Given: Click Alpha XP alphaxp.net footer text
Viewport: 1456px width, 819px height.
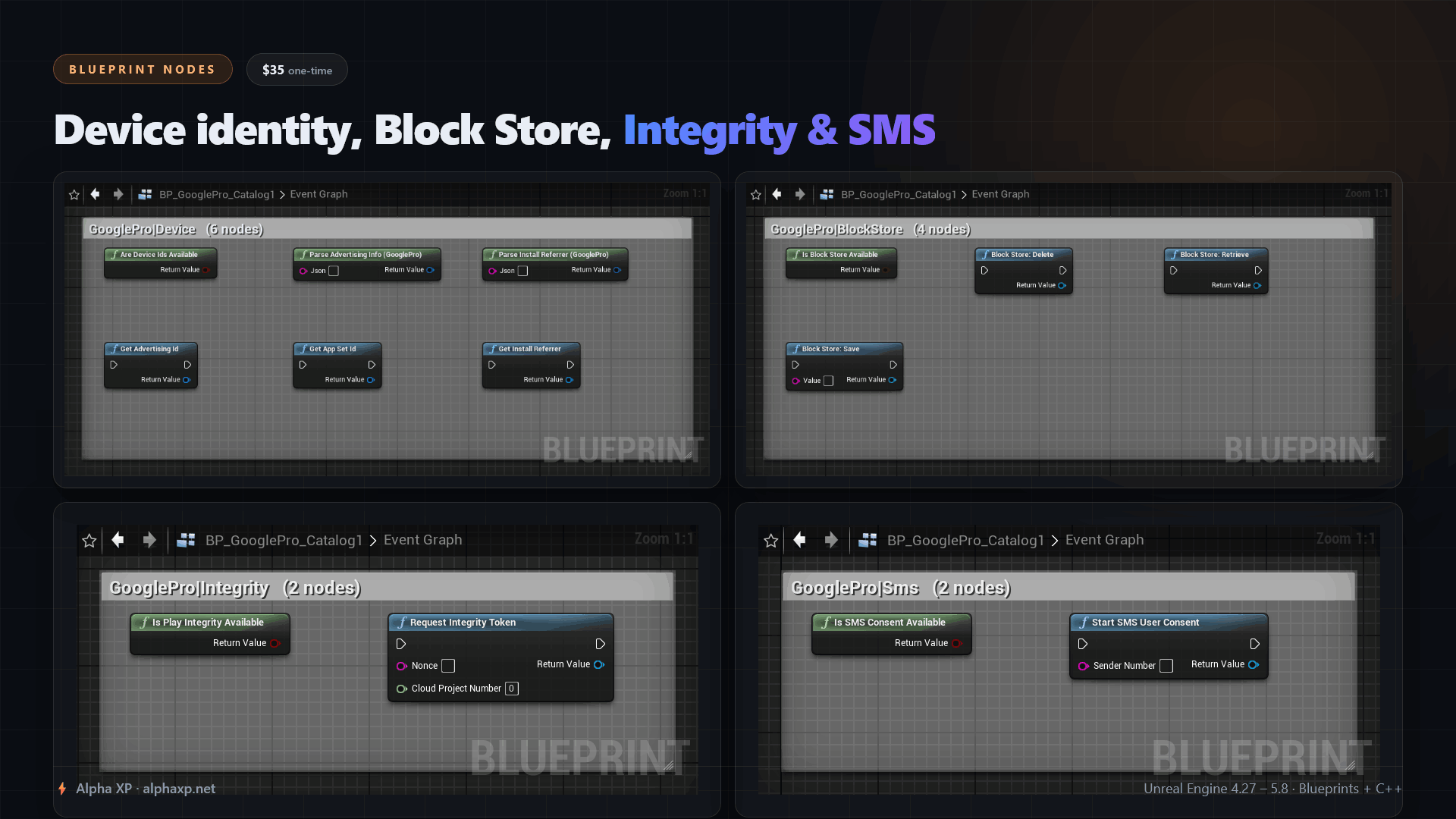Looking at the screenshot, I should (145, 789).
